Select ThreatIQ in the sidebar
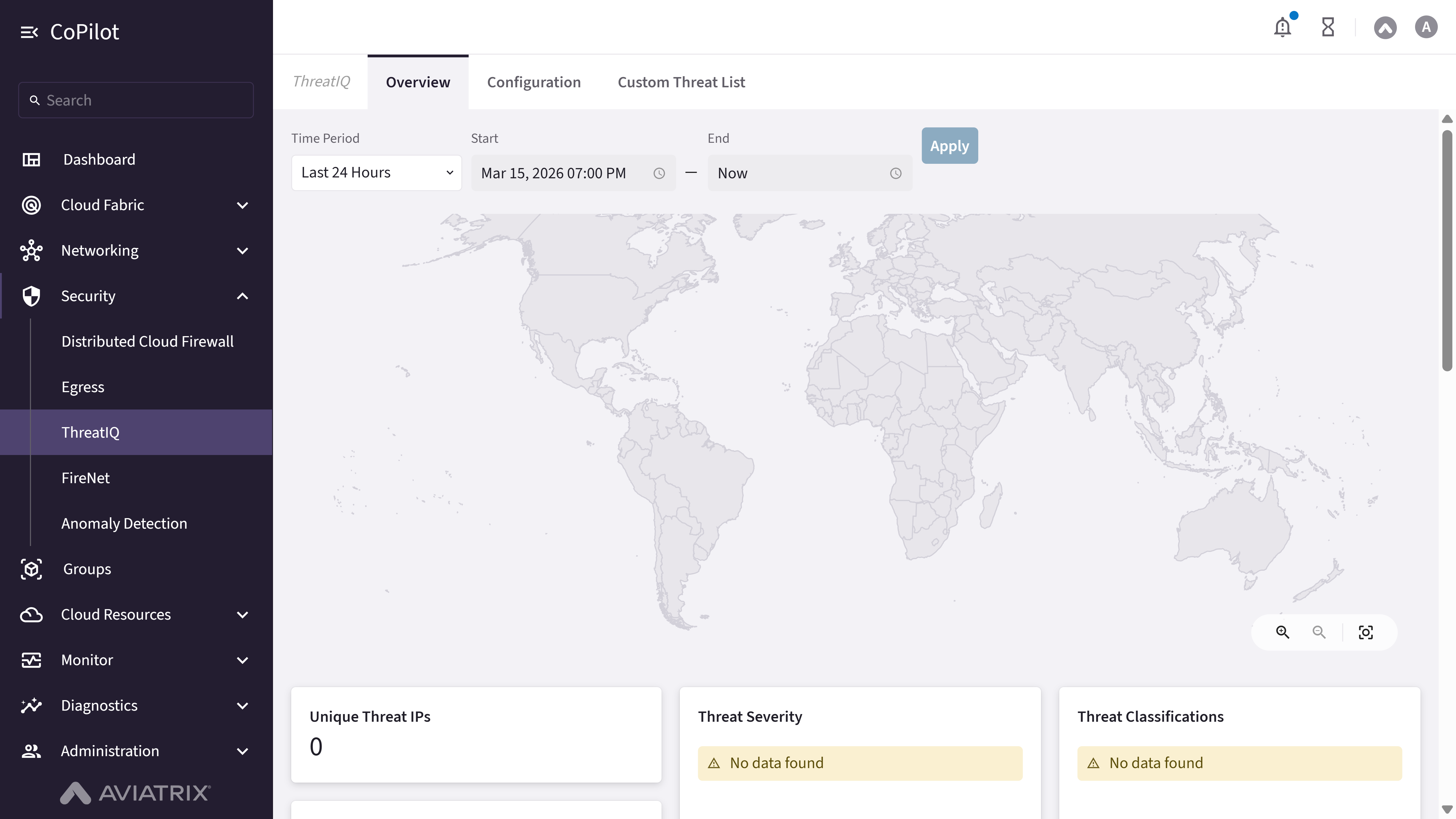The image size is (1456, 819). tap(136, 432)
